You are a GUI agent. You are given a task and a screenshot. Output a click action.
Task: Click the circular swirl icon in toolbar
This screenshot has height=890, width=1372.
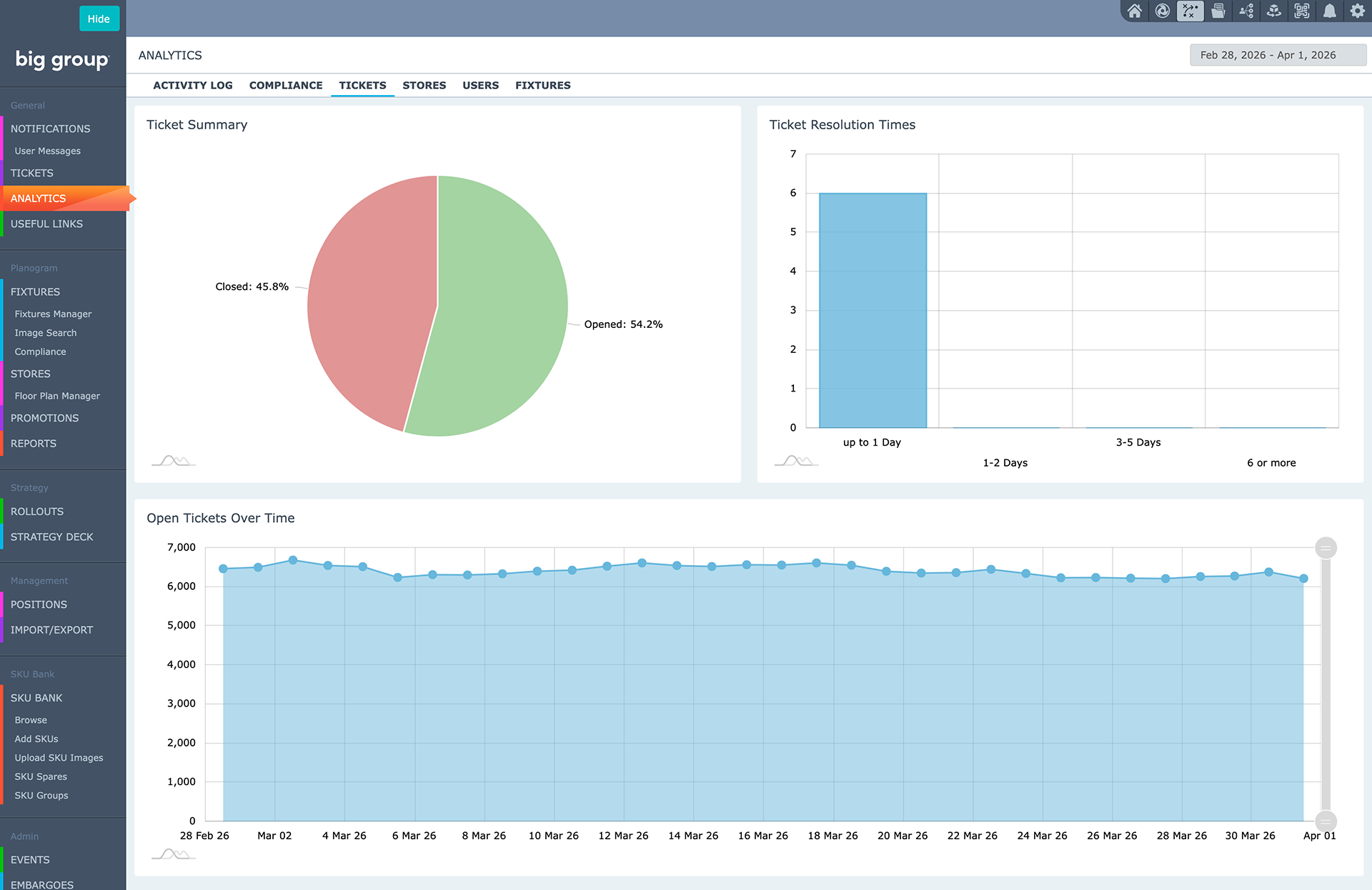point(1162,11)
